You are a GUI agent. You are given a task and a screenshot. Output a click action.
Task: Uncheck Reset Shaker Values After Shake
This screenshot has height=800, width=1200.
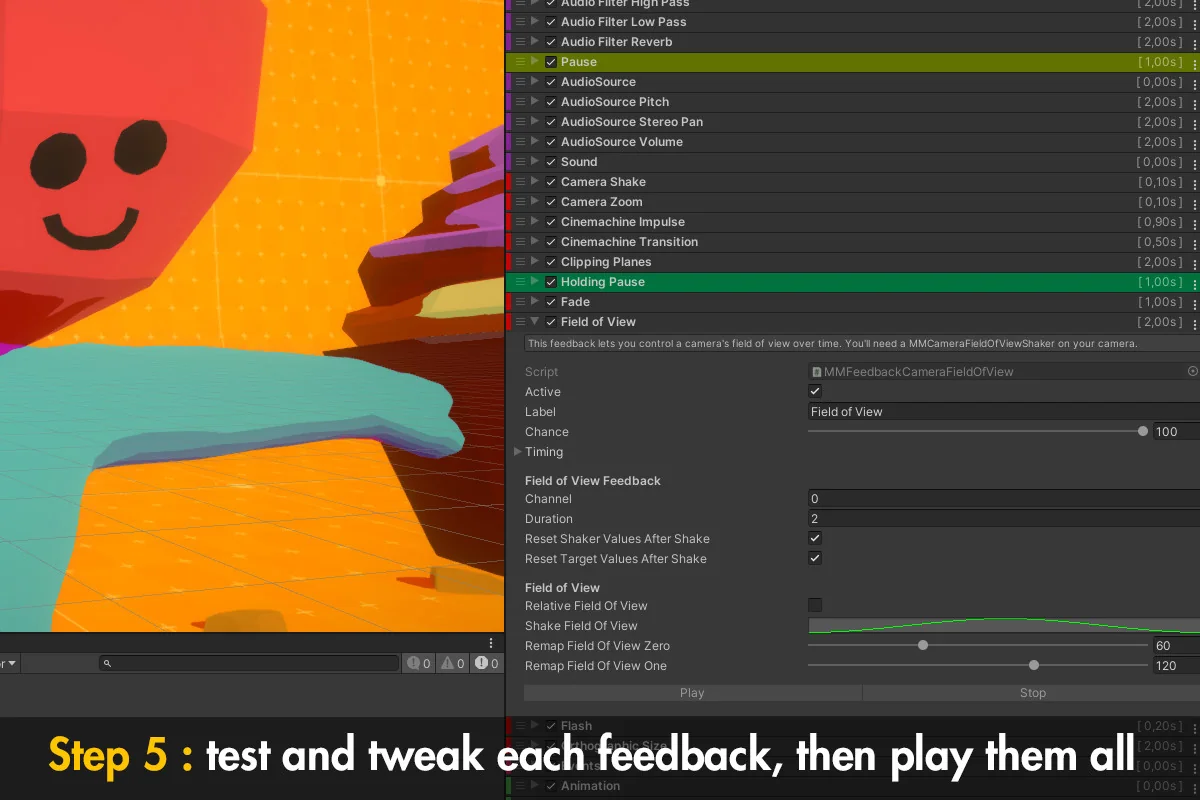click(815, 539)
